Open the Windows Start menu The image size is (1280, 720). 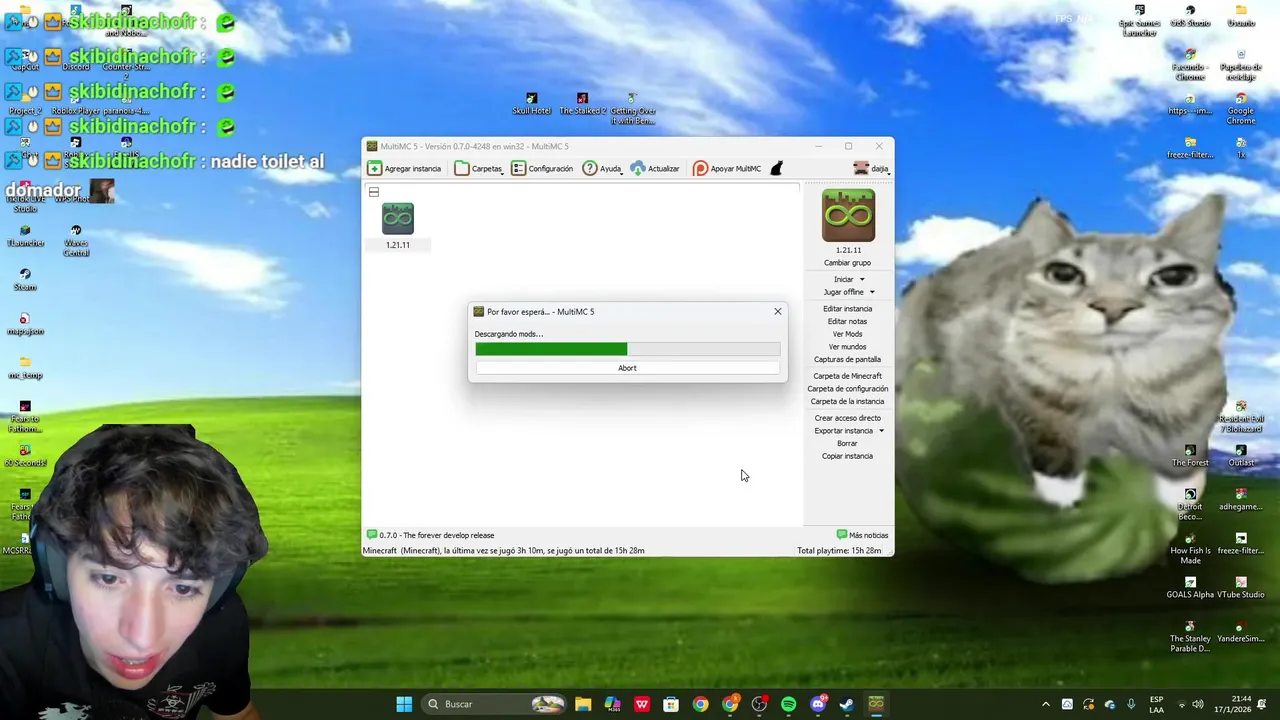[404, 704]
